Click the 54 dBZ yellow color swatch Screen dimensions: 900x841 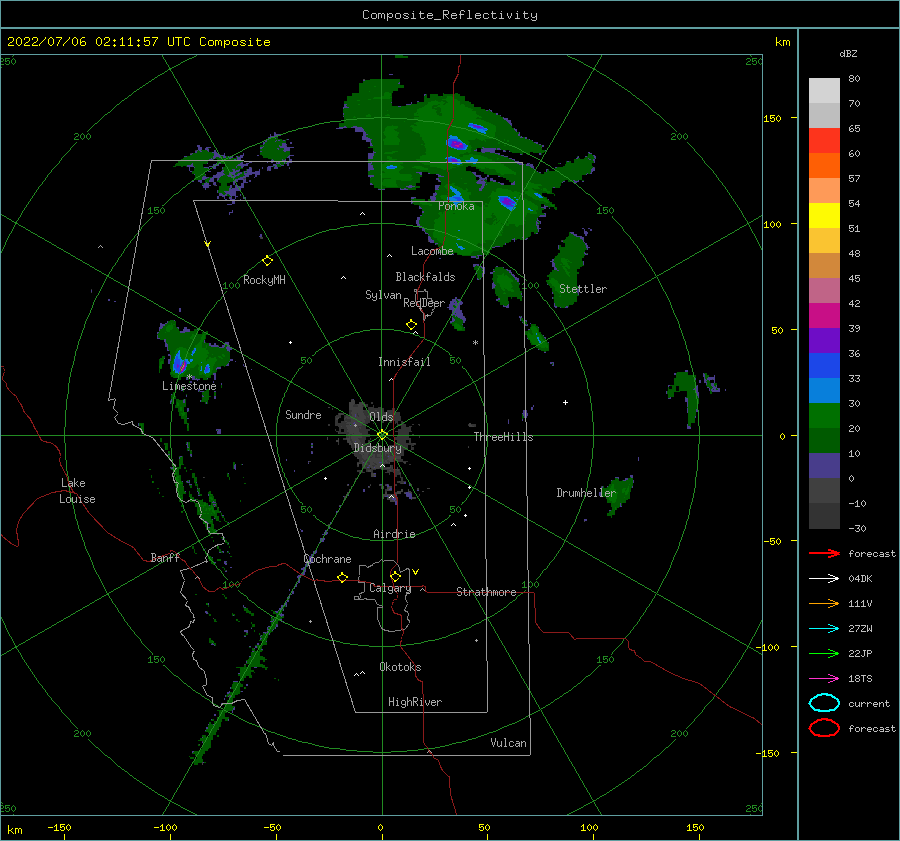click(824, 215)
